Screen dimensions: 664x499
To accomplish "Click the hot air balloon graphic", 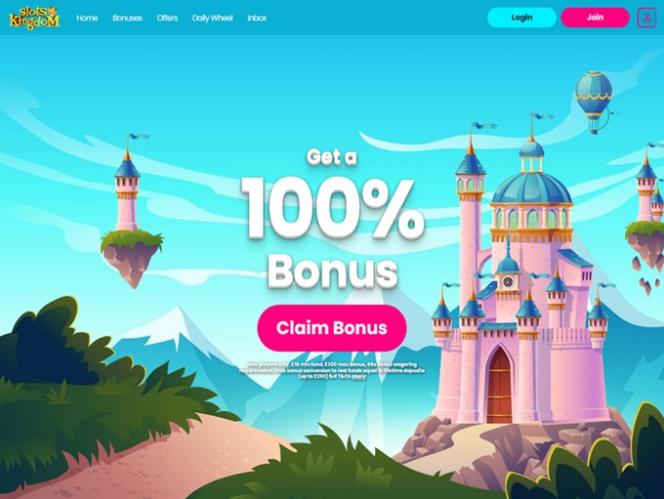I will (594, 103).
